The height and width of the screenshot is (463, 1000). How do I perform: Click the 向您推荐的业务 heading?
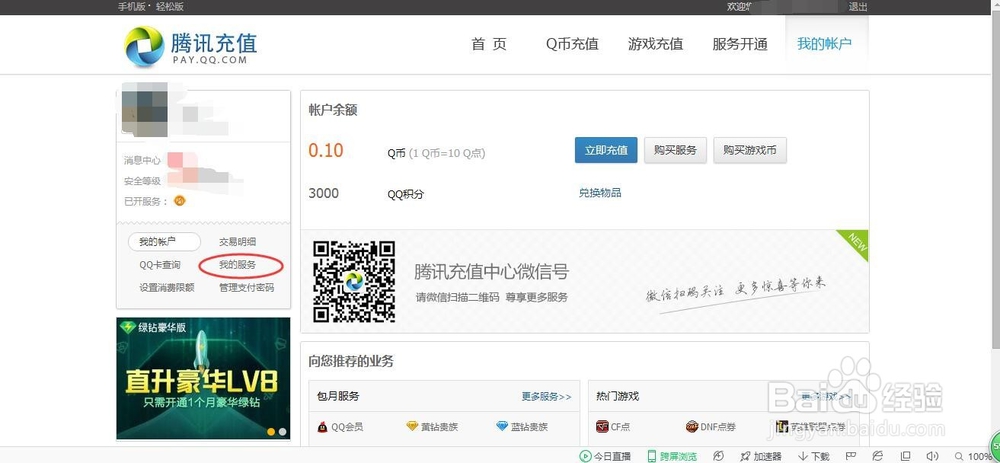[x=351, y=362]
